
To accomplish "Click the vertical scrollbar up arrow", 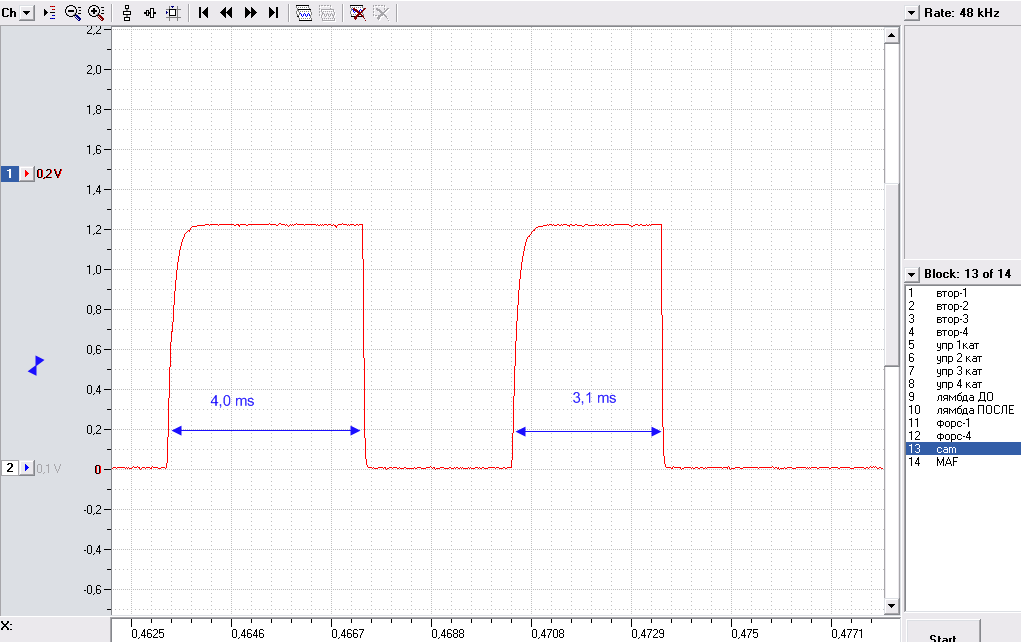I will pos(891,35).
